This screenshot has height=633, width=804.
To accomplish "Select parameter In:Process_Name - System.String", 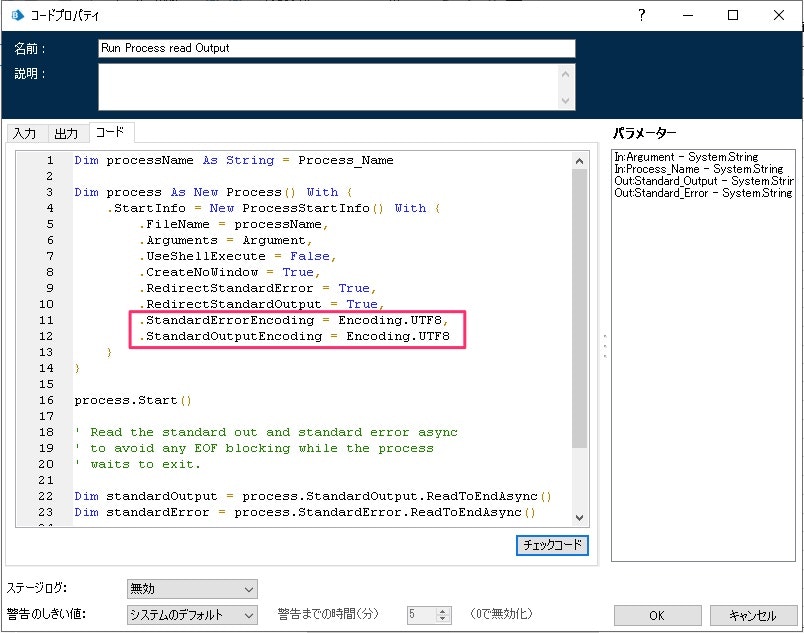I will [698, 169].
